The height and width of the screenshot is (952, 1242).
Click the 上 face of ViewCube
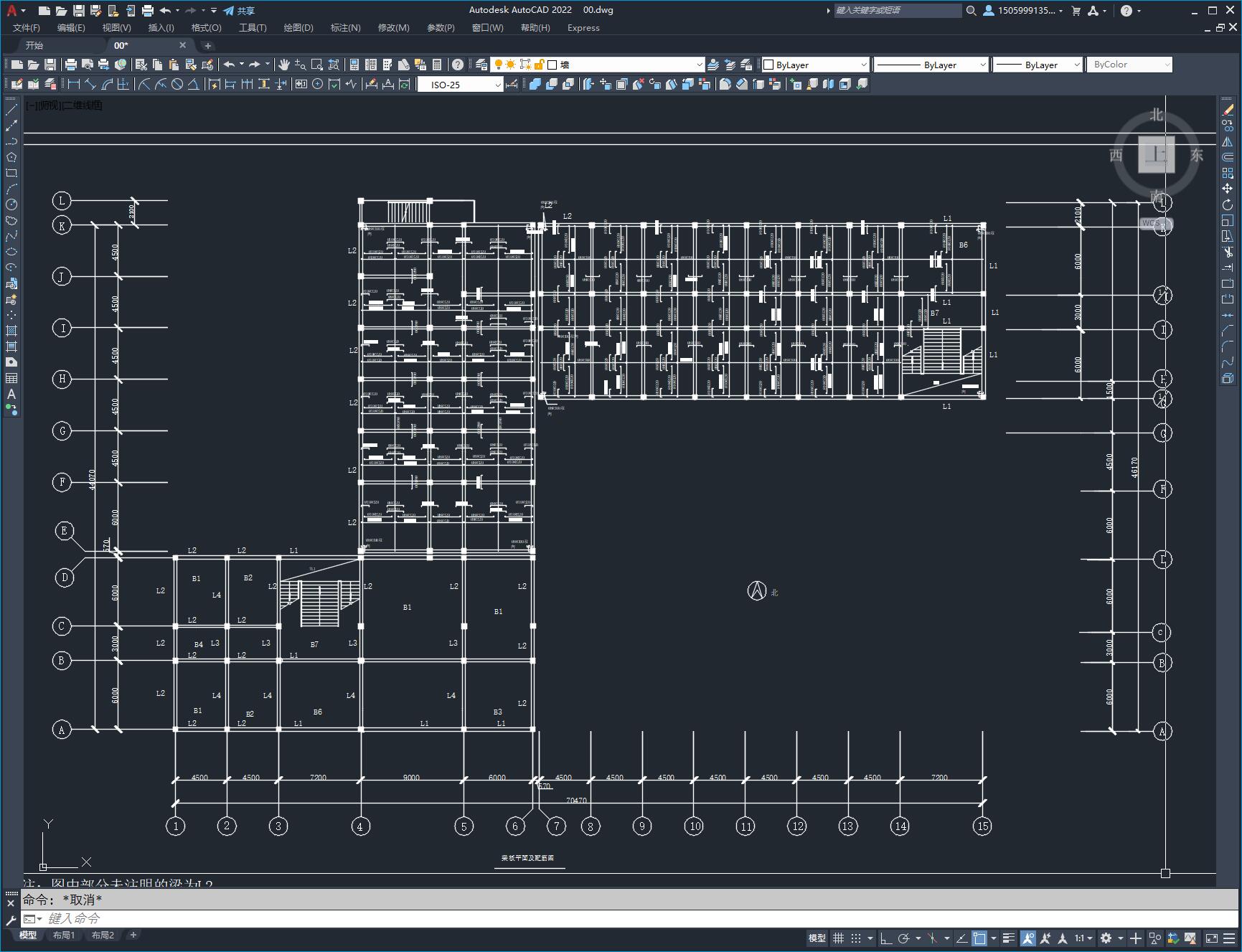click(x=1156, y=154)
